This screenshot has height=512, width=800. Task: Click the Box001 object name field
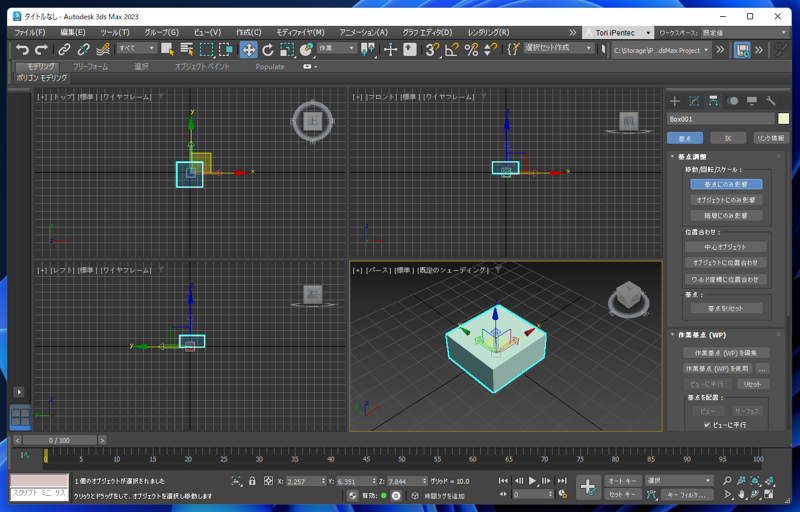pyautogui.click(x=721, y=119)
